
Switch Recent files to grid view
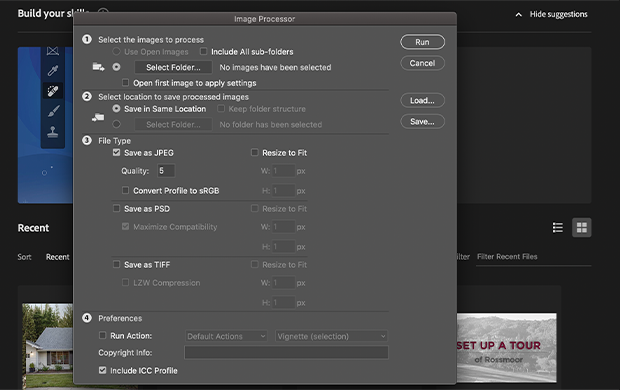click(x=582, y=227)
